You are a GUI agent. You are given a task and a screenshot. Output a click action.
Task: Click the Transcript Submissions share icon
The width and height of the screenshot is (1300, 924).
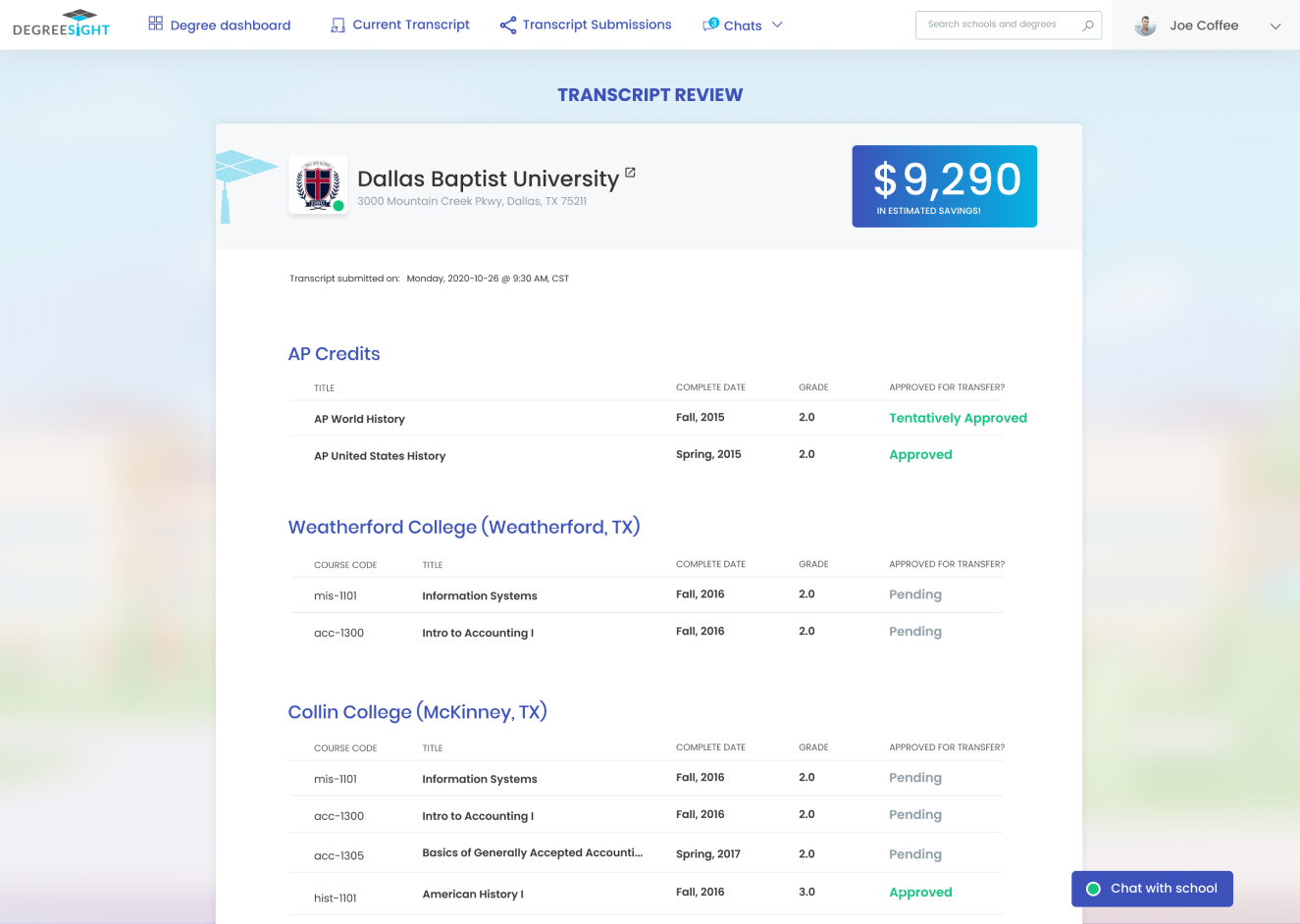tap(507, 25)
